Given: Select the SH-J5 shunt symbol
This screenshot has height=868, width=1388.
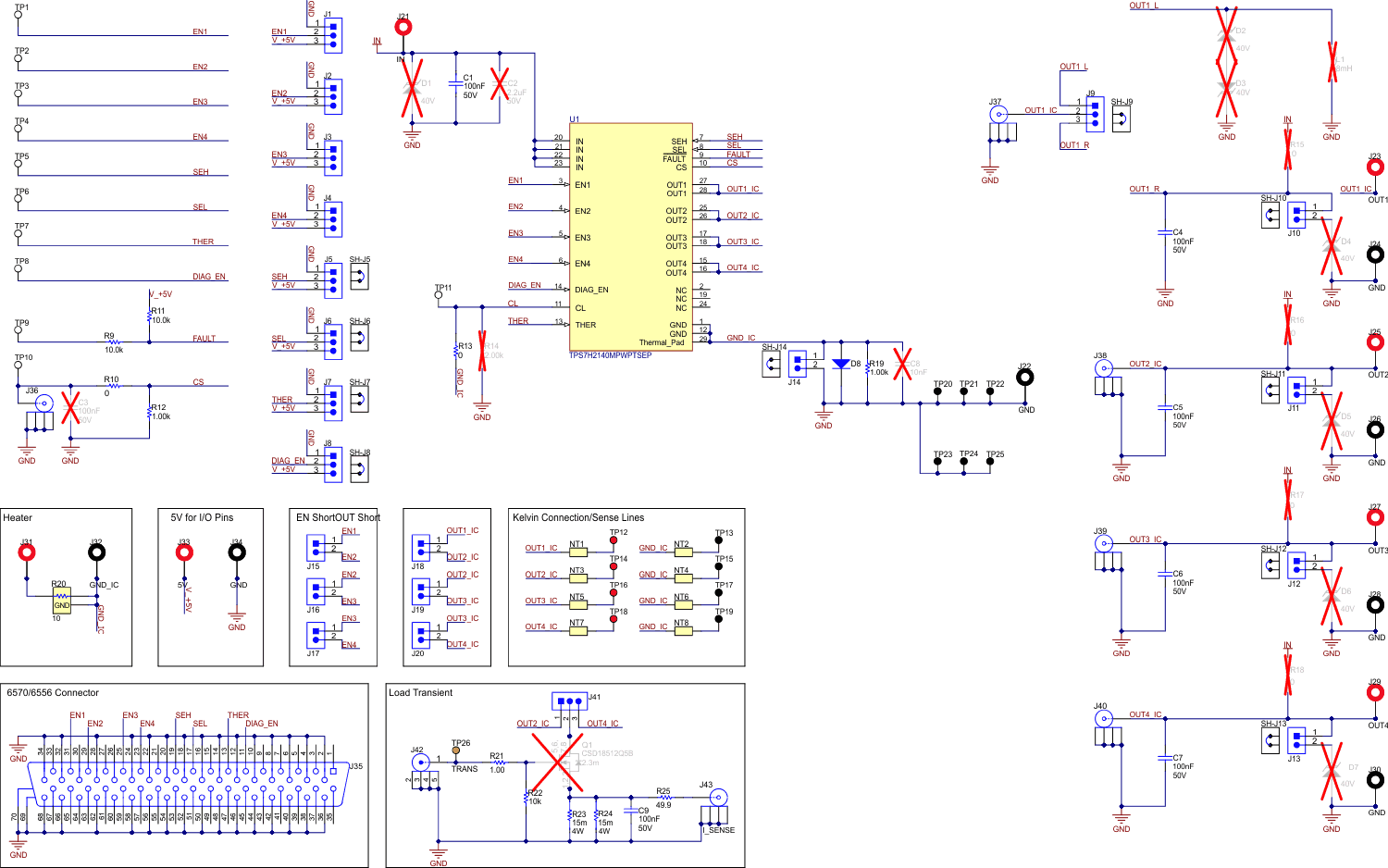Looking at the screenshot, I should coord(359,276).
